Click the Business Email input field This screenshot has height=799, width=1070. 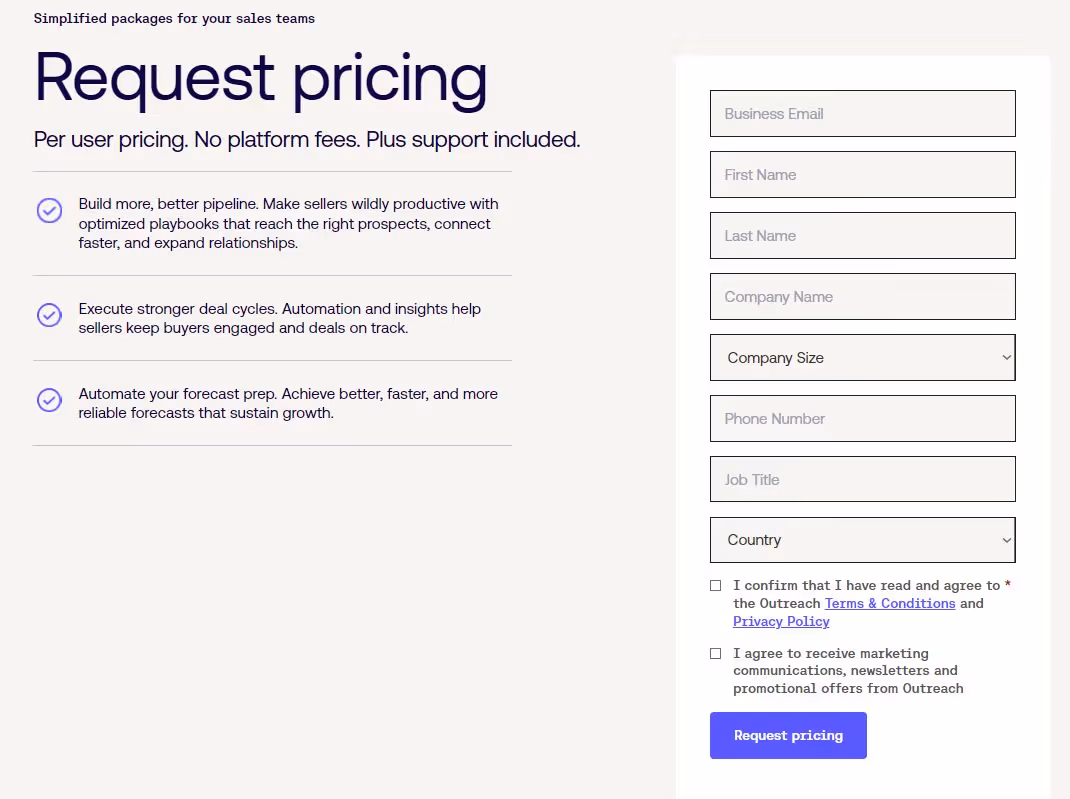[862, 113]
